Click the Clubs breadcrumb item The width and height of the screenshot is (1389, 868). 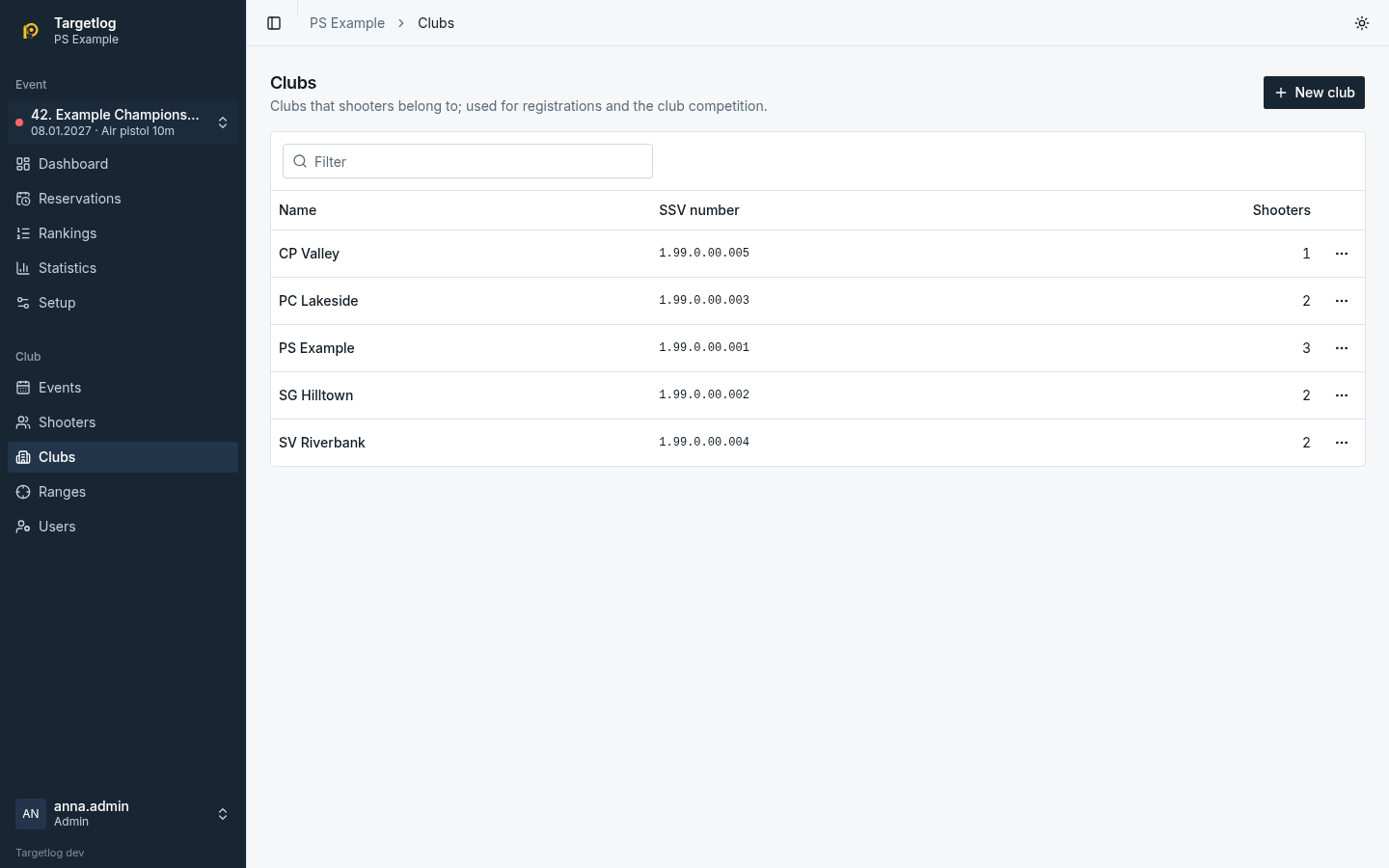436,23
